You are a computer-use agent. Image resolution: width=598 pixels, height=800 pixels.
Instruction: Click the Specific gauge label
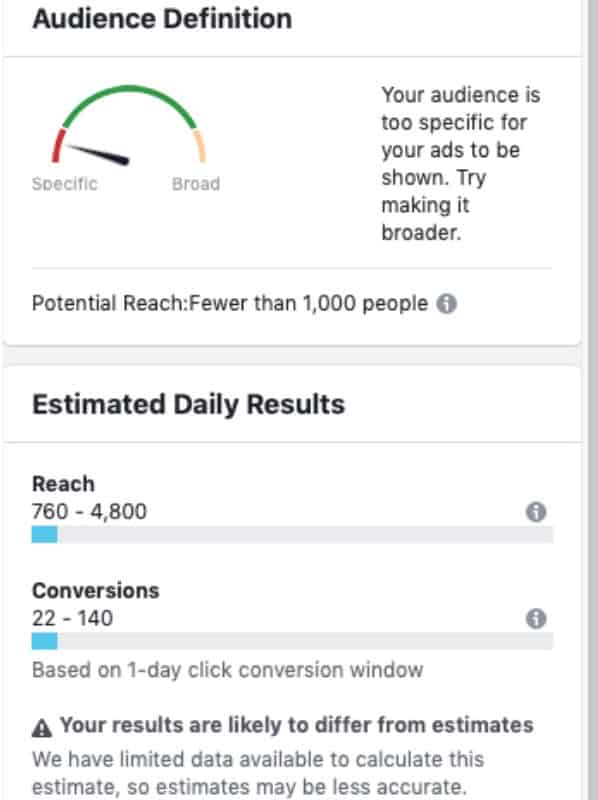click(65, 184)
